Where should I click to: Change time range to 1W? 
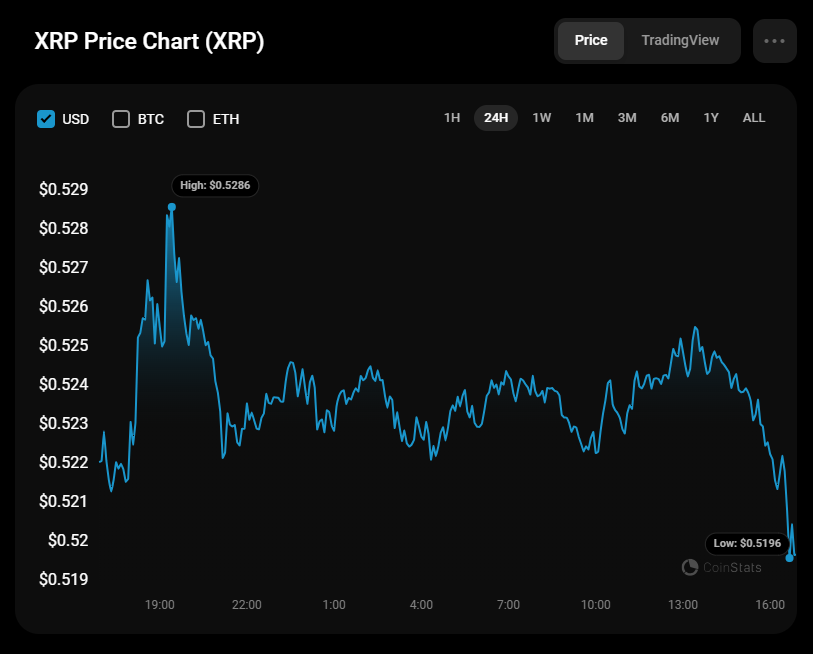[542, 118]
